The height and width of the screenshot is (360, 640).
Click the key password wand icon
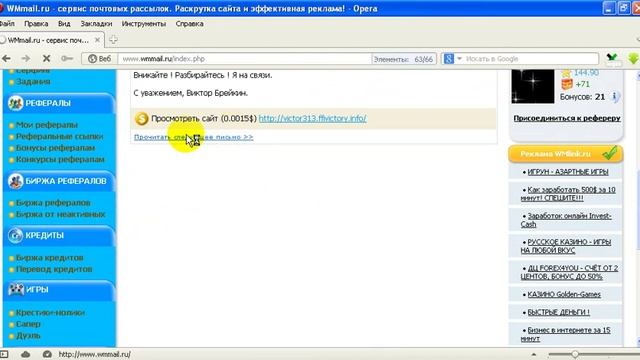click(x=67, y=59)
